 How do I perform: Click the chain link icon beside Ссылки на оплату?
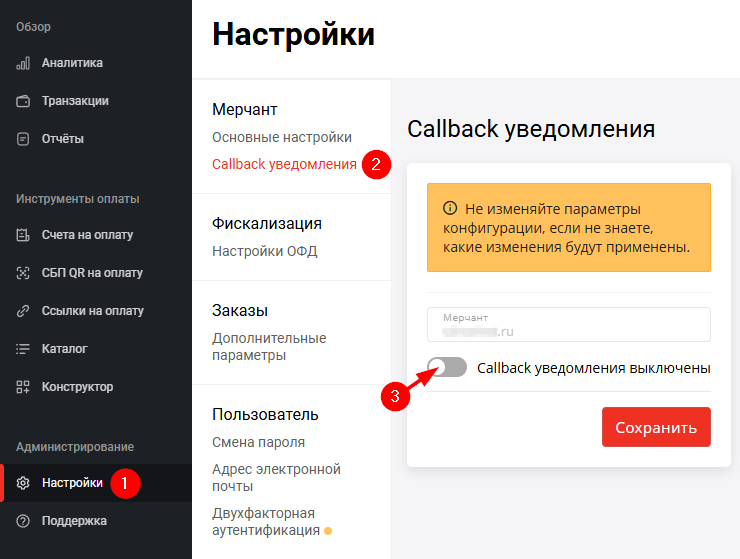tap(23, 311)
